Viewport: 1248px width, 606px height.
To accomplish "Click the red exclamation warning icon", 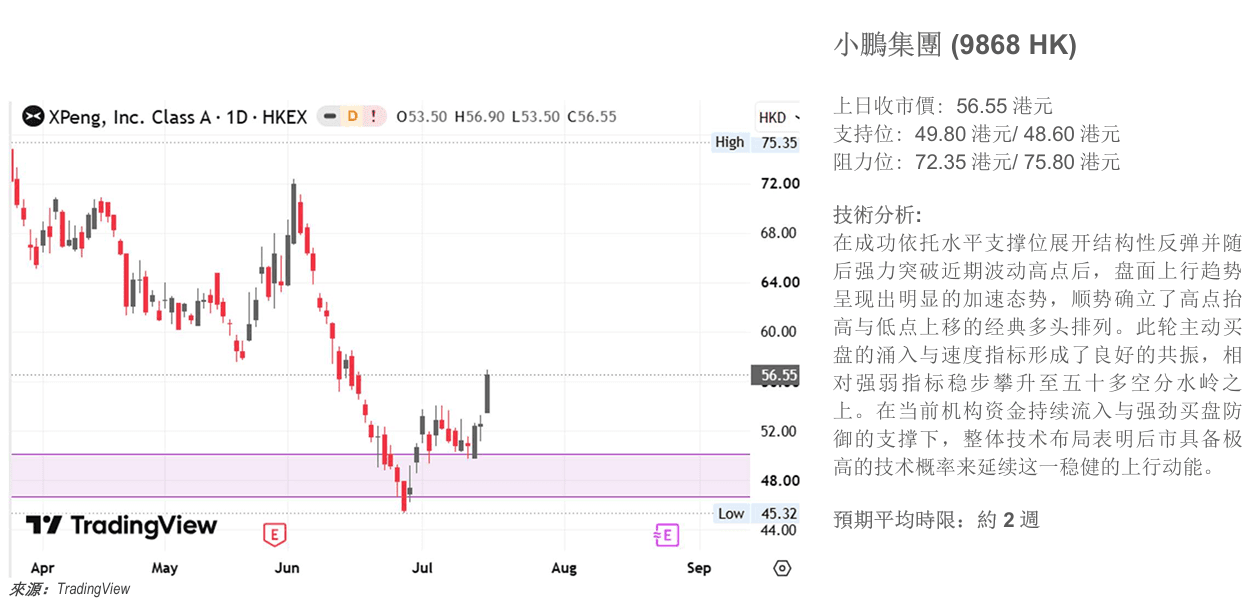I will tap(374, 116).
